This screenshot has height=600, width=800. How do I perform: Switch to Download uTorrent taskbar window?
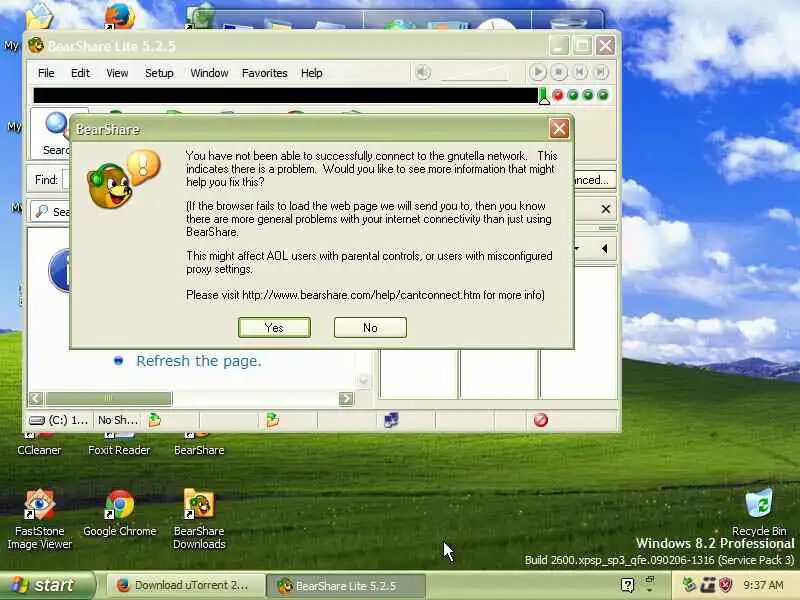[x=186, y=585]
